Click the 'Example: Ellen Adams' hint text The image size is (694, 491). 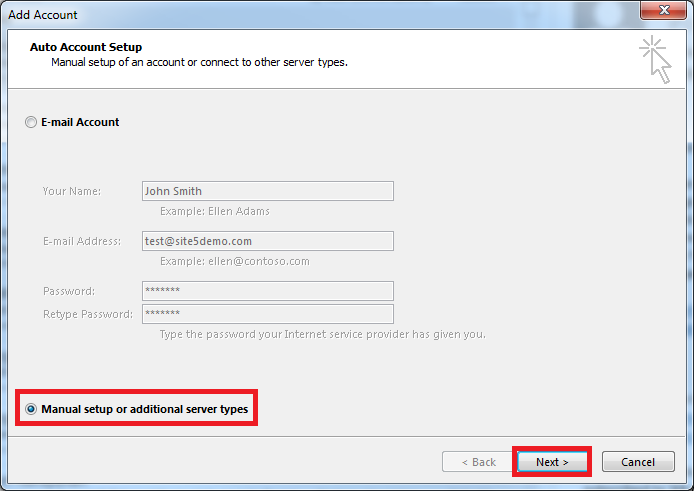coord(214,211)
